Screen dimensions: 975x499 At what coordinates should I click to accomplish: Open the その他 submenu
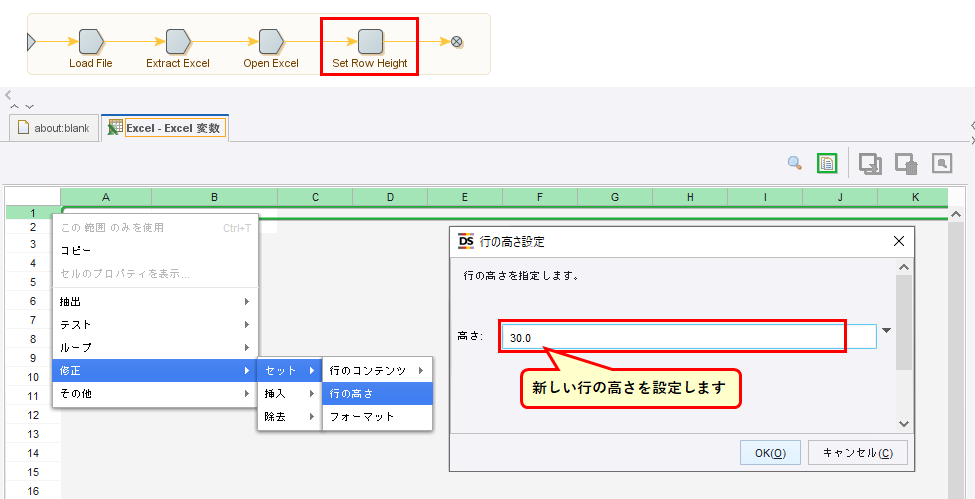155,394
